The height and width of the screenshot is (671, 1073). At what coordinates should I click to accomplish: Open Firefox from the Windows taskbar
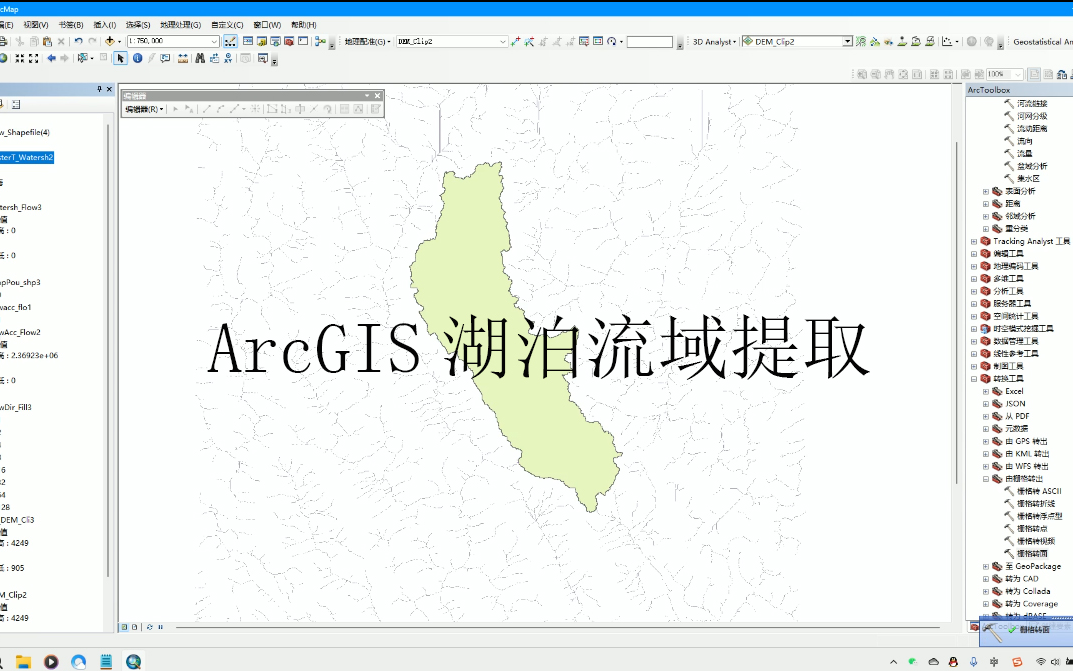[x=77, y=661]
